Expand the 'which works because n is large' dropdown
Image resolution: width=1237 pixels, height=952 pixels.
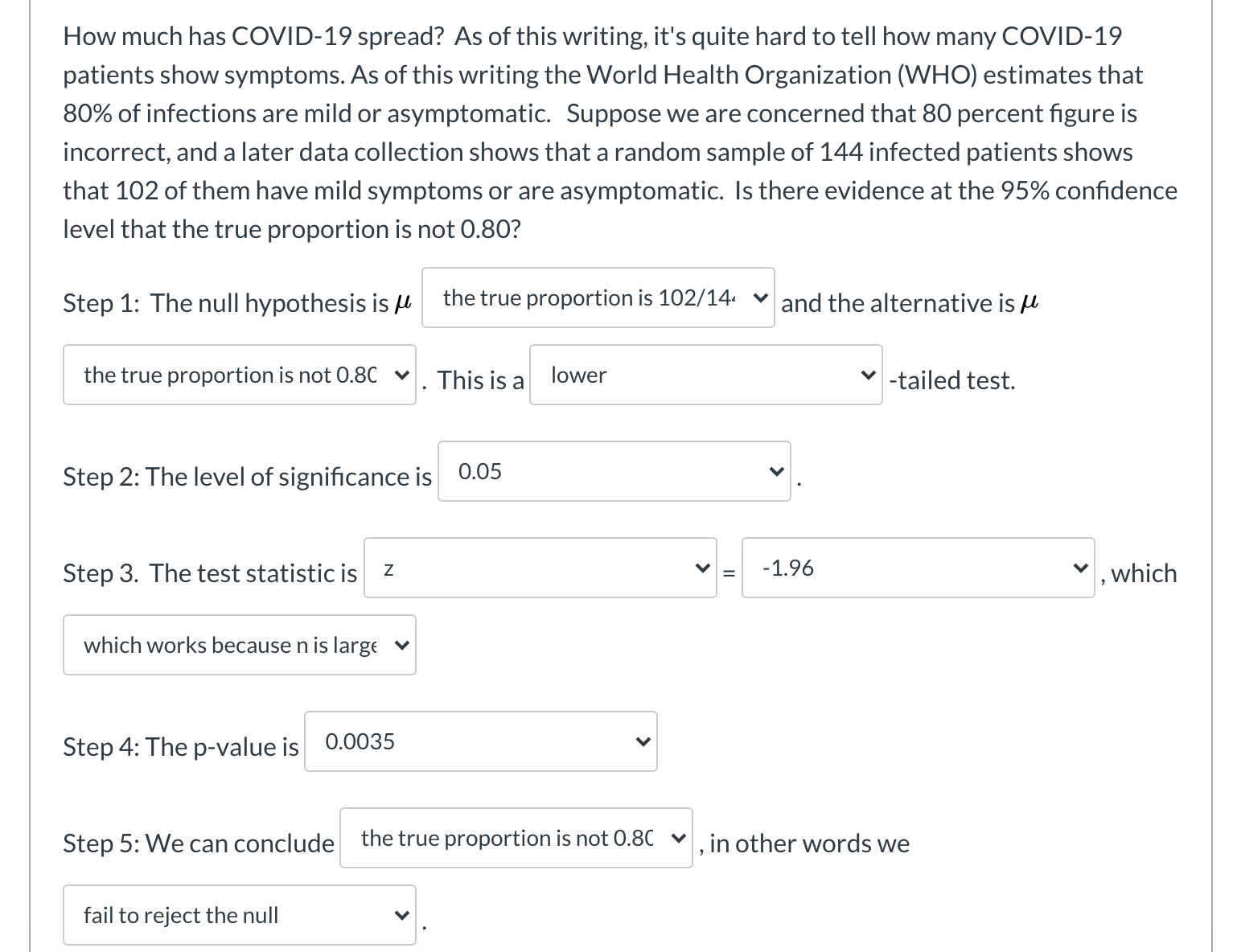tap(239, 644)
